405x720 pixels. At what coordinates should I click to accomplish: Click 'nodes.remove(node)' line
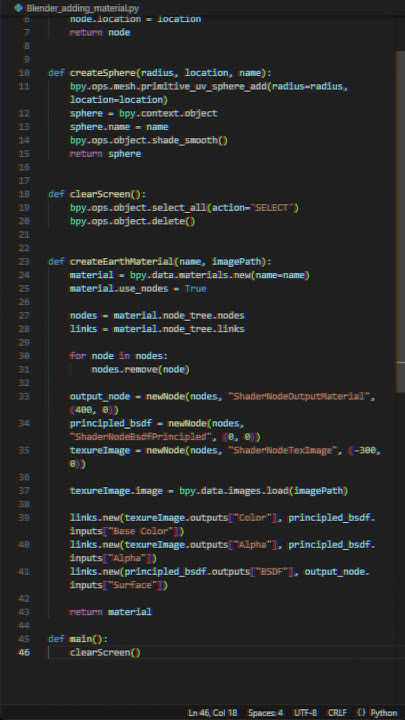[141, 369]
